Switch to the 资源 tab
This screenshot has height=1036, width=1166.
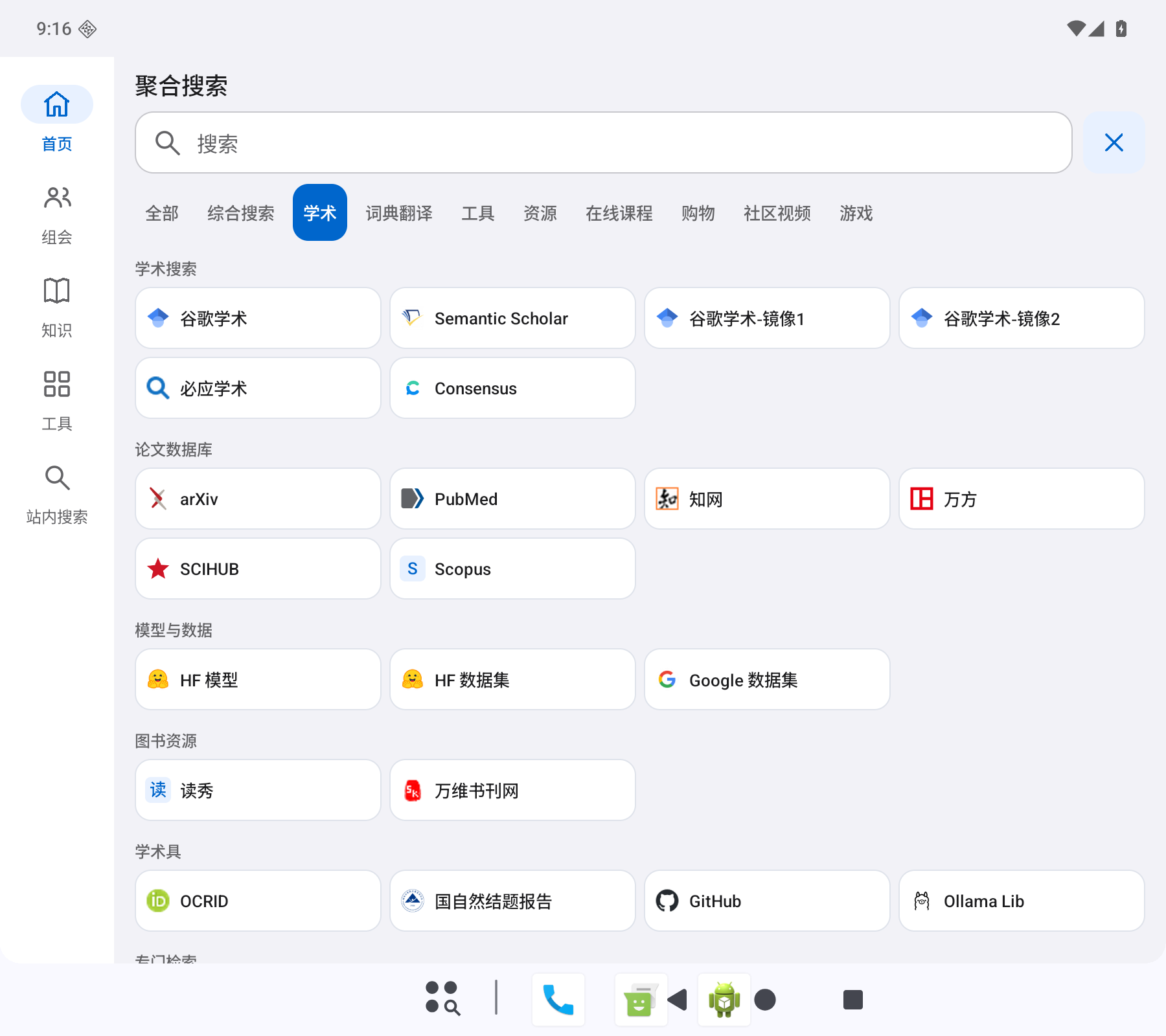tap(540, 213)
